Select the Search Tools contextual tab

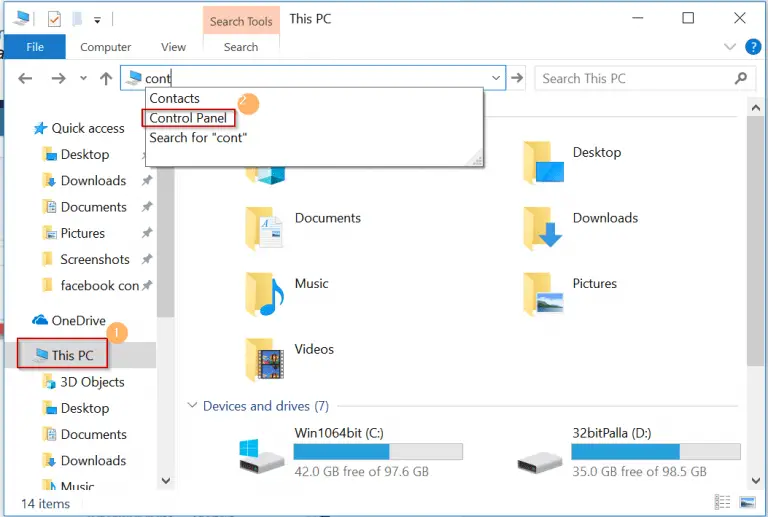[x=241, y=21]
